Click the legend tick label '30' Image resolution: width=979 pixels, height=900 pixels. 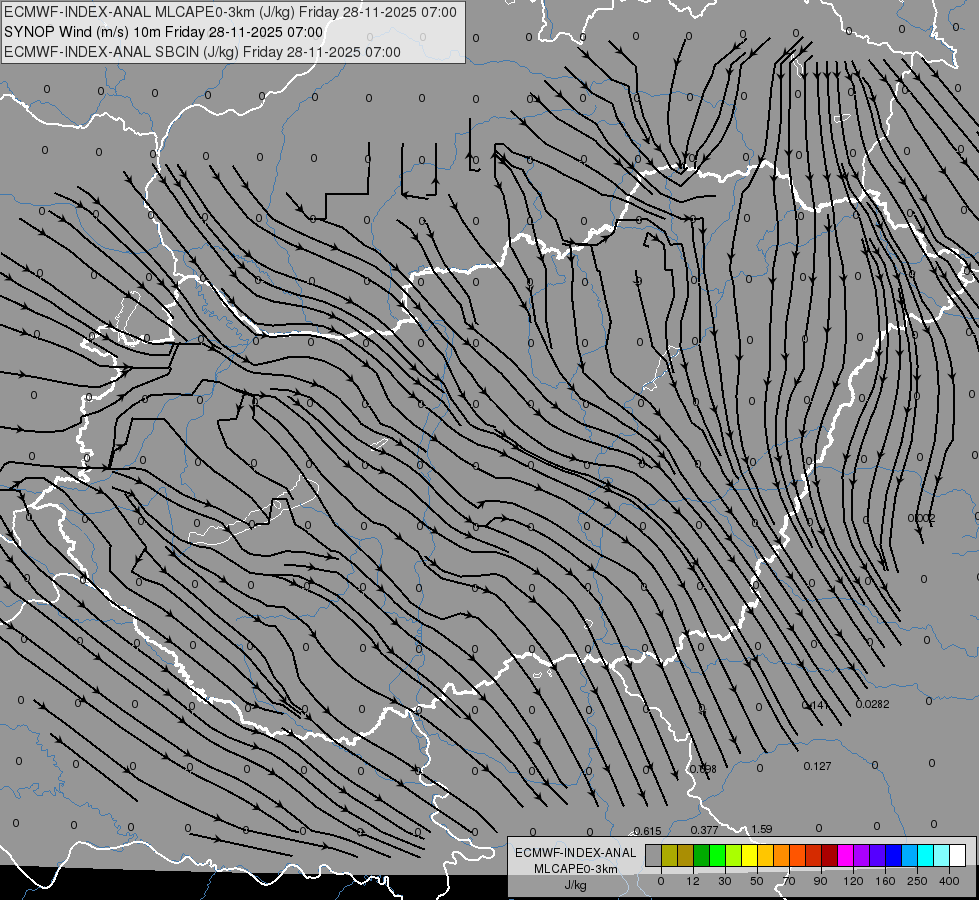pyautogui.click(x=724, y=881)
